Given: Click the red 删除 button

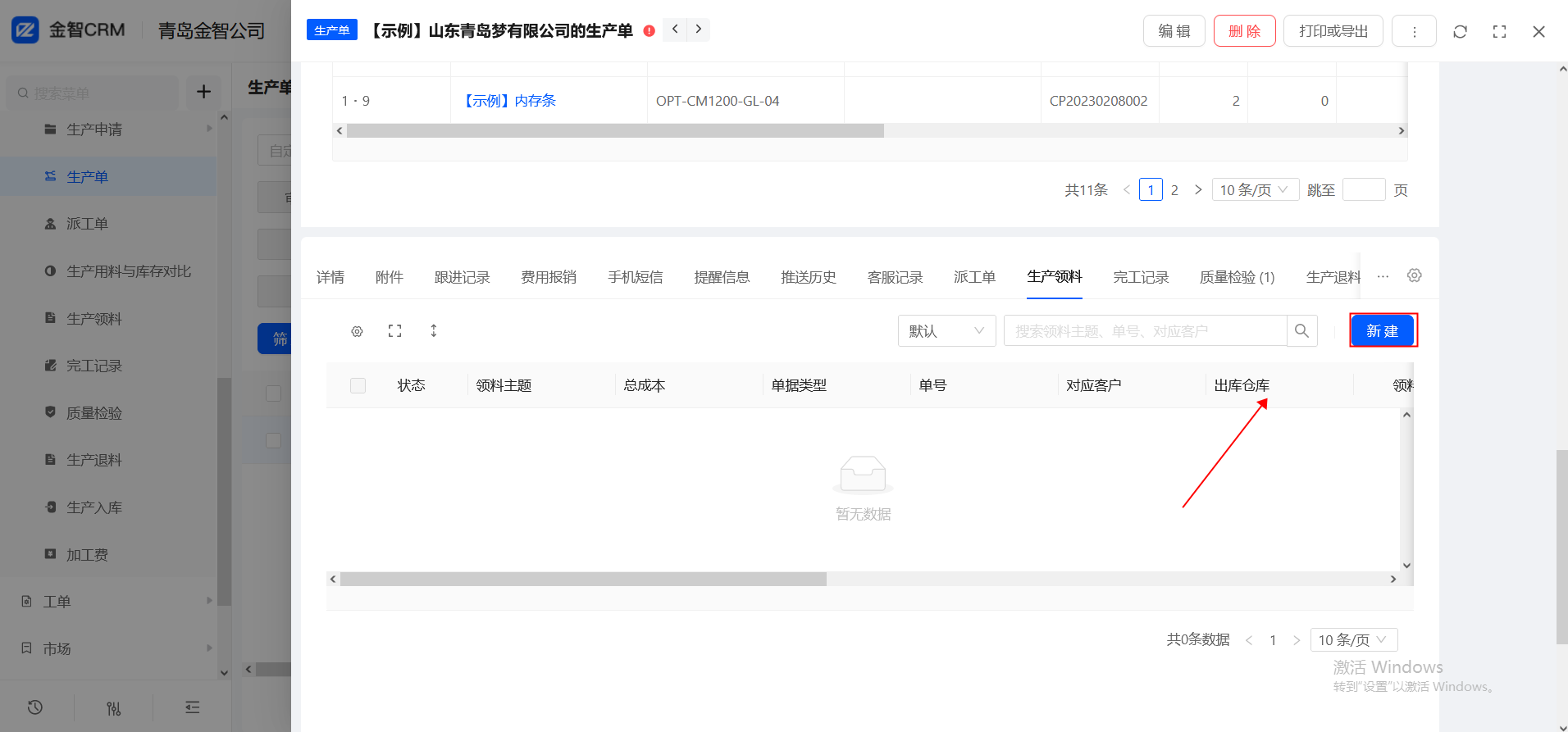Looking at the screenshot, I should pos(1244,31).
